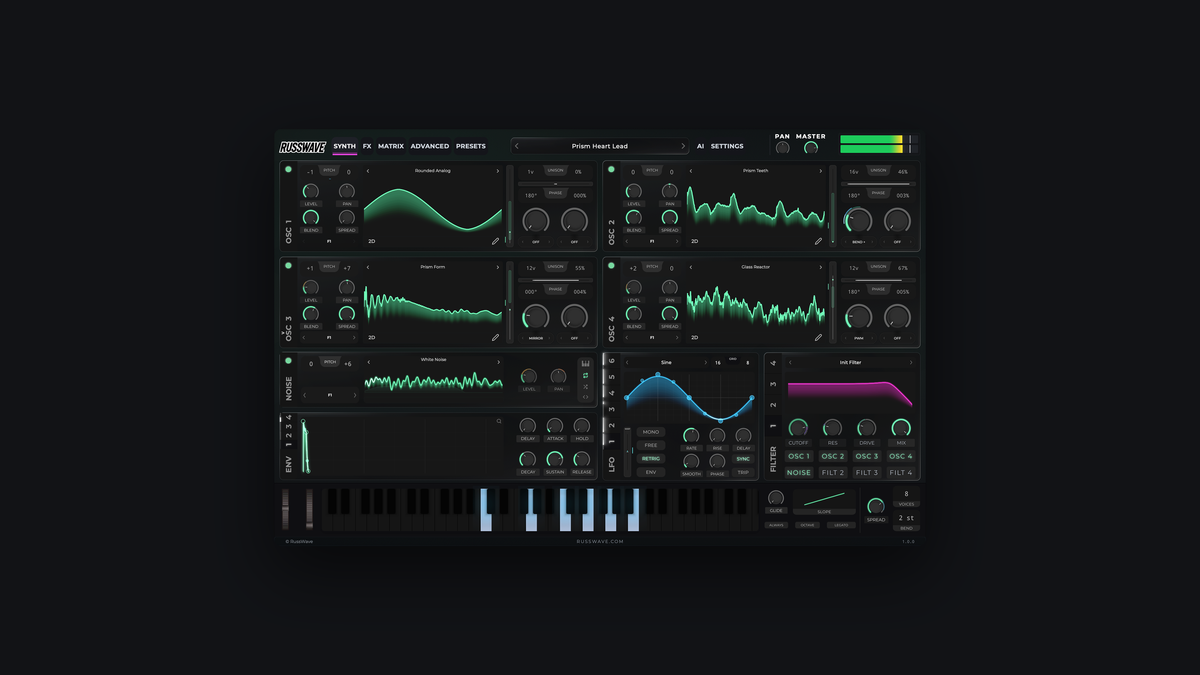Open the OSC 1 waveform pencil editor

point(495,241)
